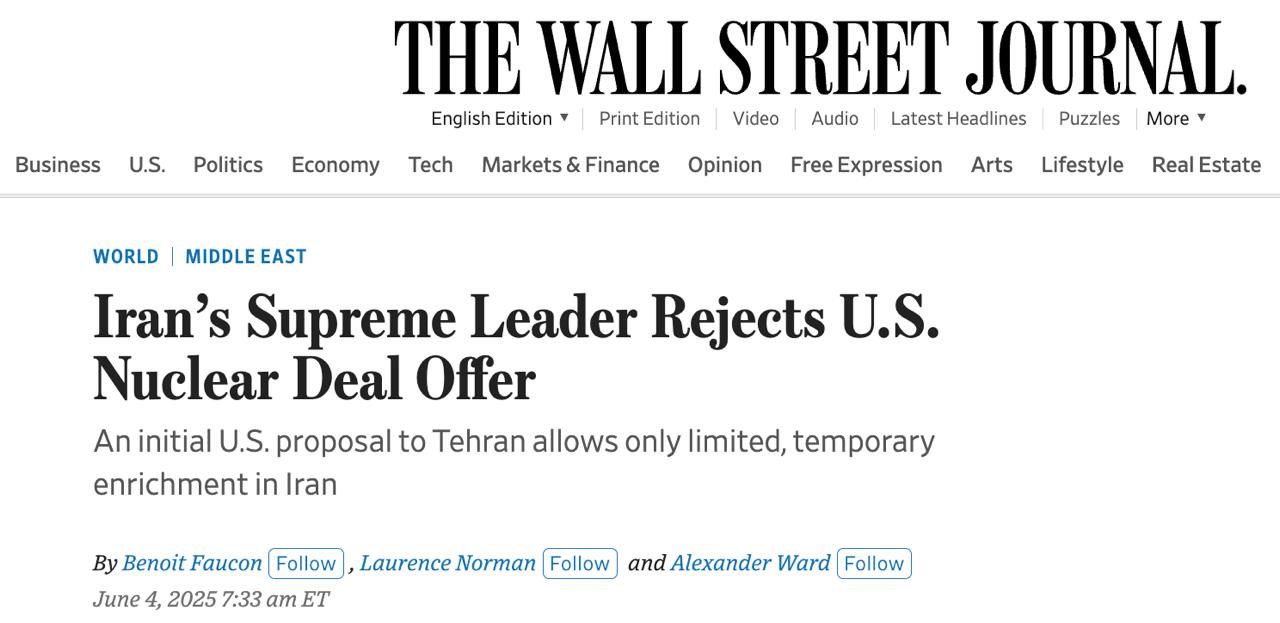1280x623 pixels.
Task: Click The Wall Street Journal logo
Action: [x=820, y=58]
